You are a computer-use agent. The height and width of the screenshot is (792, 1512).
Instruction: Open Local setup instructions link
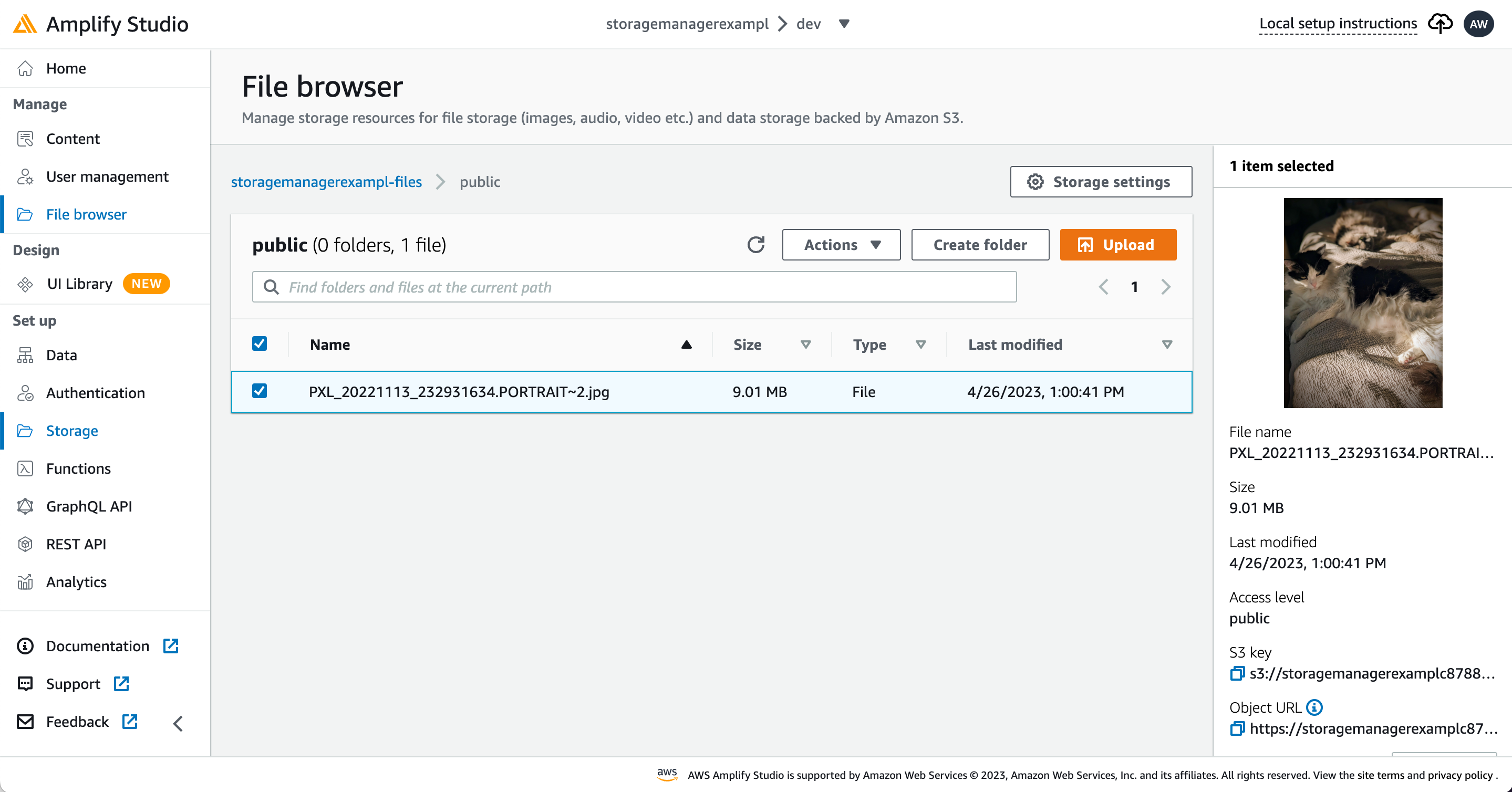(x=1338, y=24)
